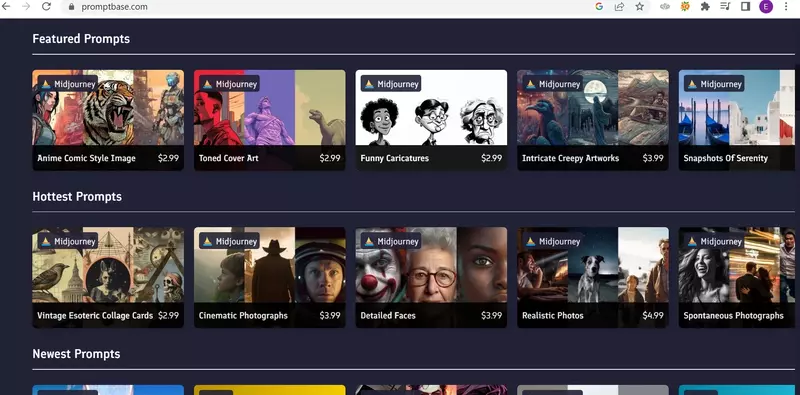800x395 pixels.
Task: Open the Realistic Photos card
Action: (593, 277)
